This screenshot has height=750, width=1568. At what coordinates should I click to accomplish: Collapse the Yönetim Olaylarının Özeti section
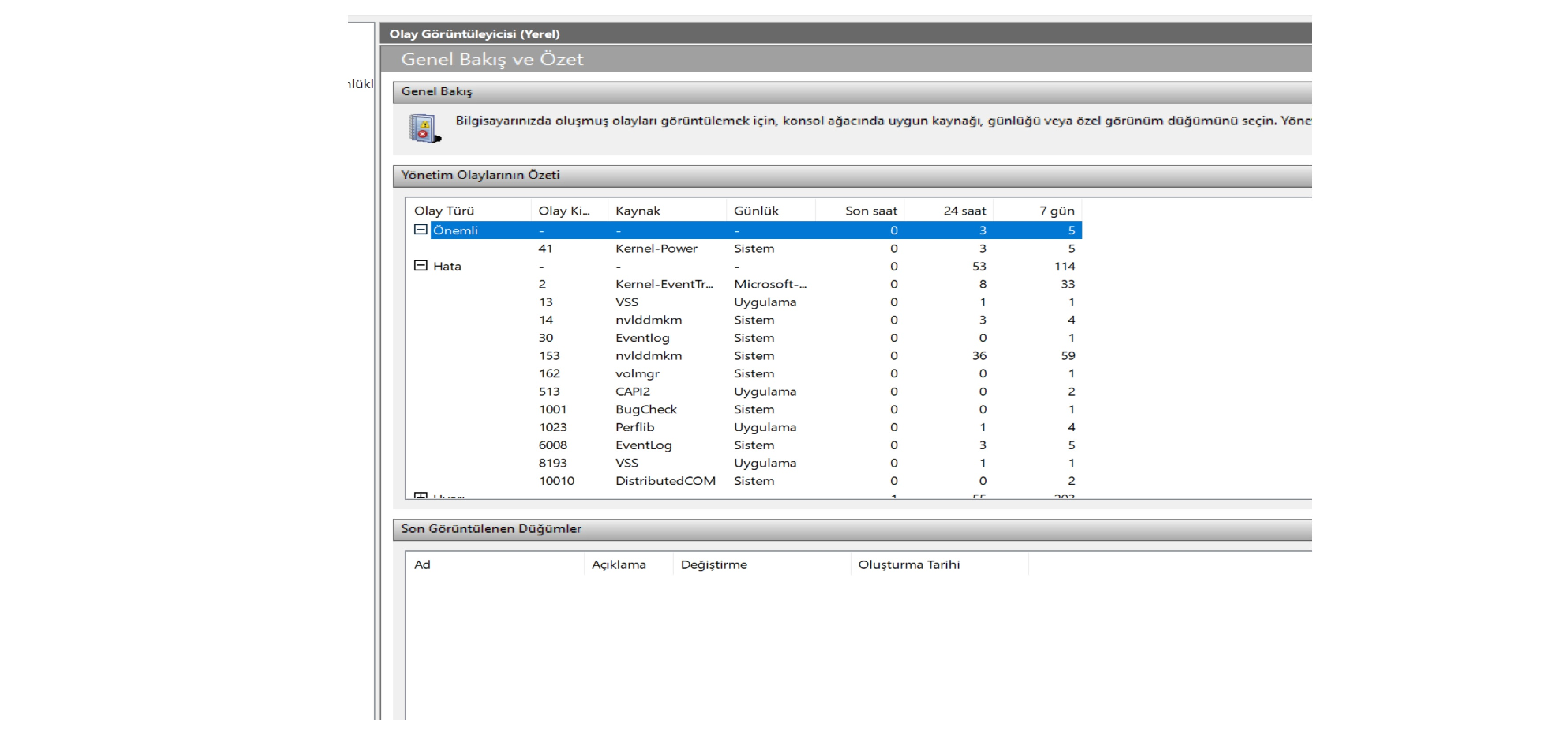point(852,175)
